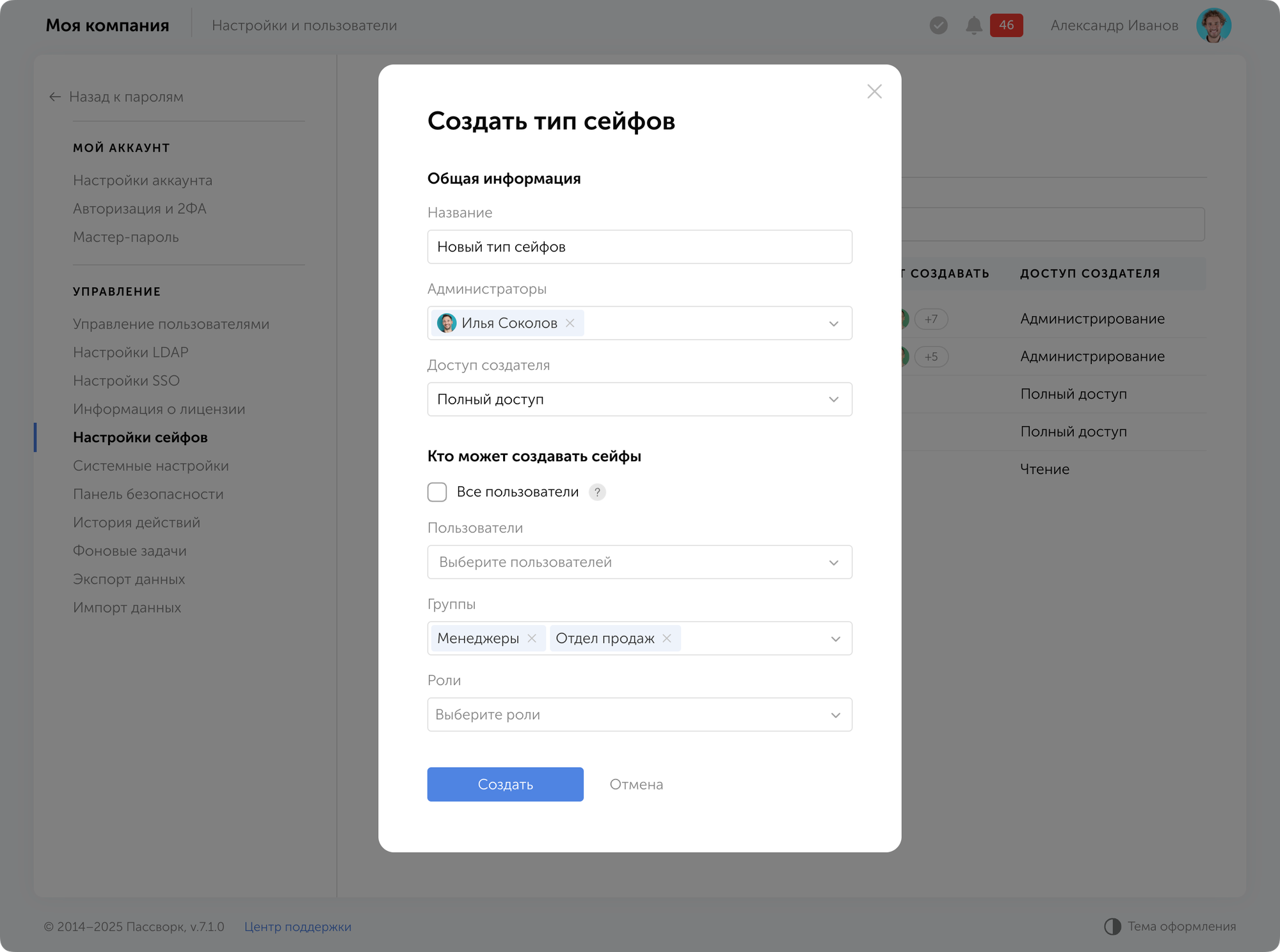The width and height of the screenshot is (1280, 952).
Task: Open the notifications bell
Action: pos(973,26)
